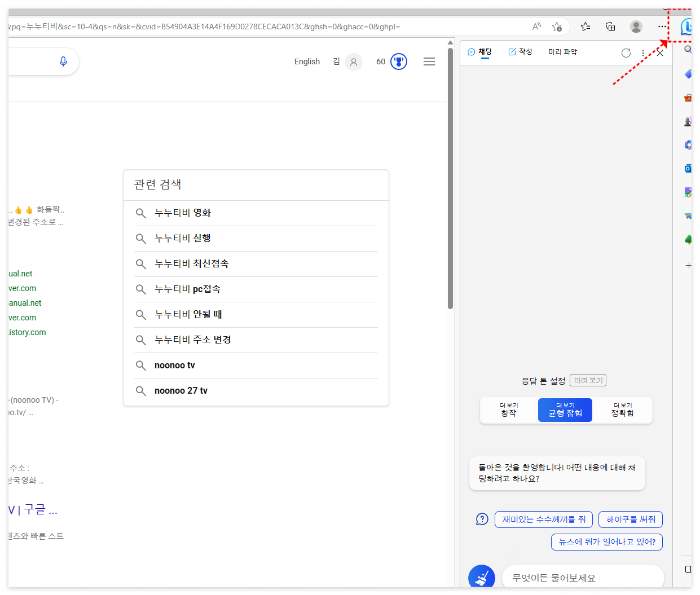Close the chat sidebar panel
The image size is (700, 595).
coord(660,53)
